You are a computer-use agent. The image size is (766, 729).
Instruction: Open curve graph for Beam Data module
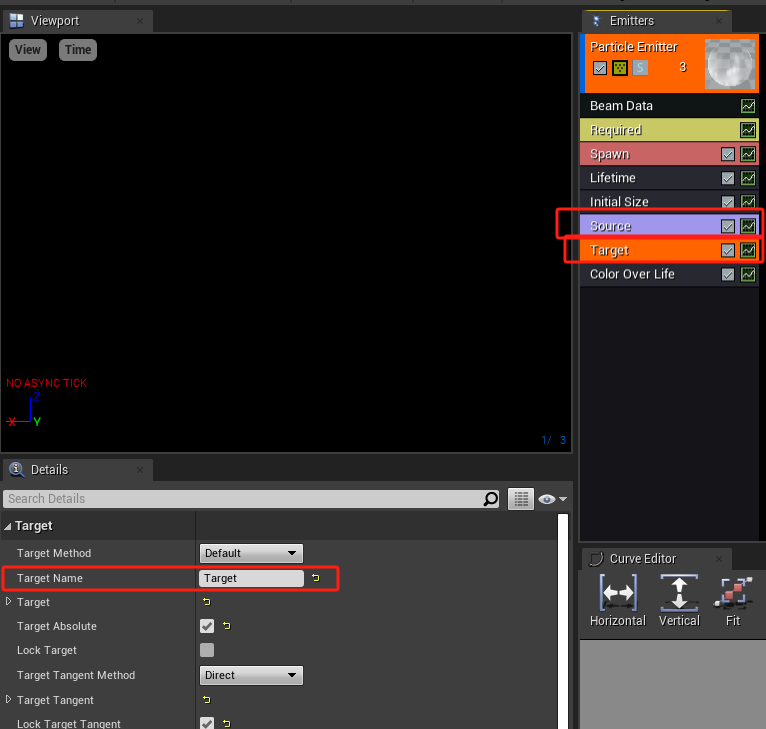pos(747,106)
